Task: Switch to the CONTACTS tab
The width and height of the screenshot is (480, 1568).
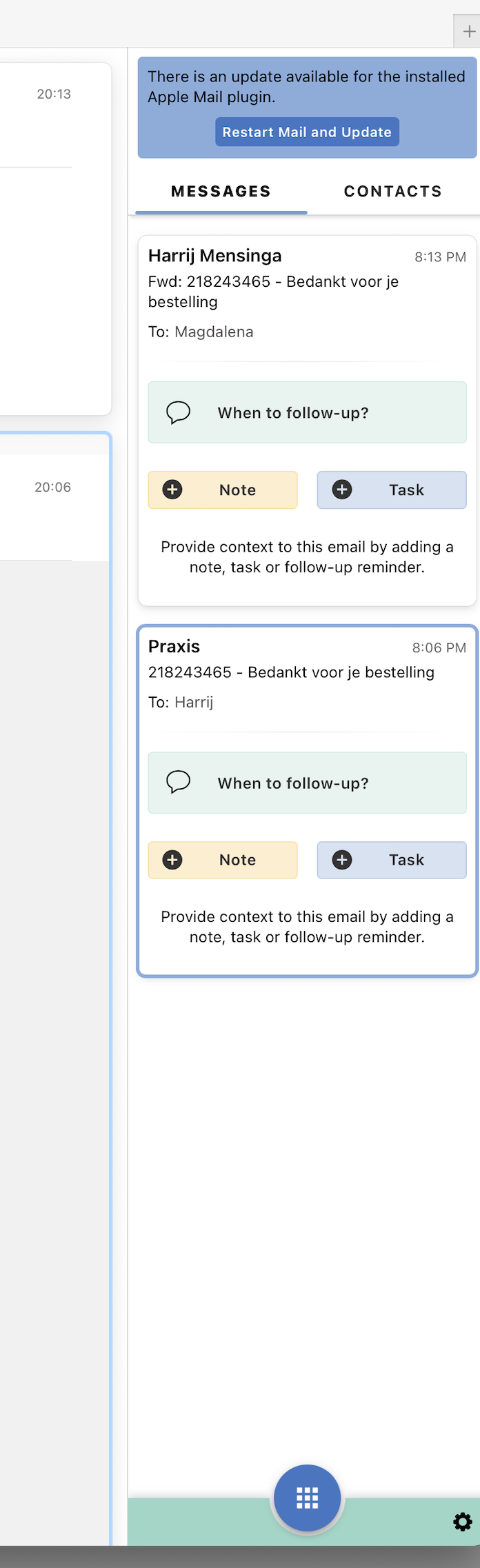Action: pyautogui.click(x=393, y=192)
